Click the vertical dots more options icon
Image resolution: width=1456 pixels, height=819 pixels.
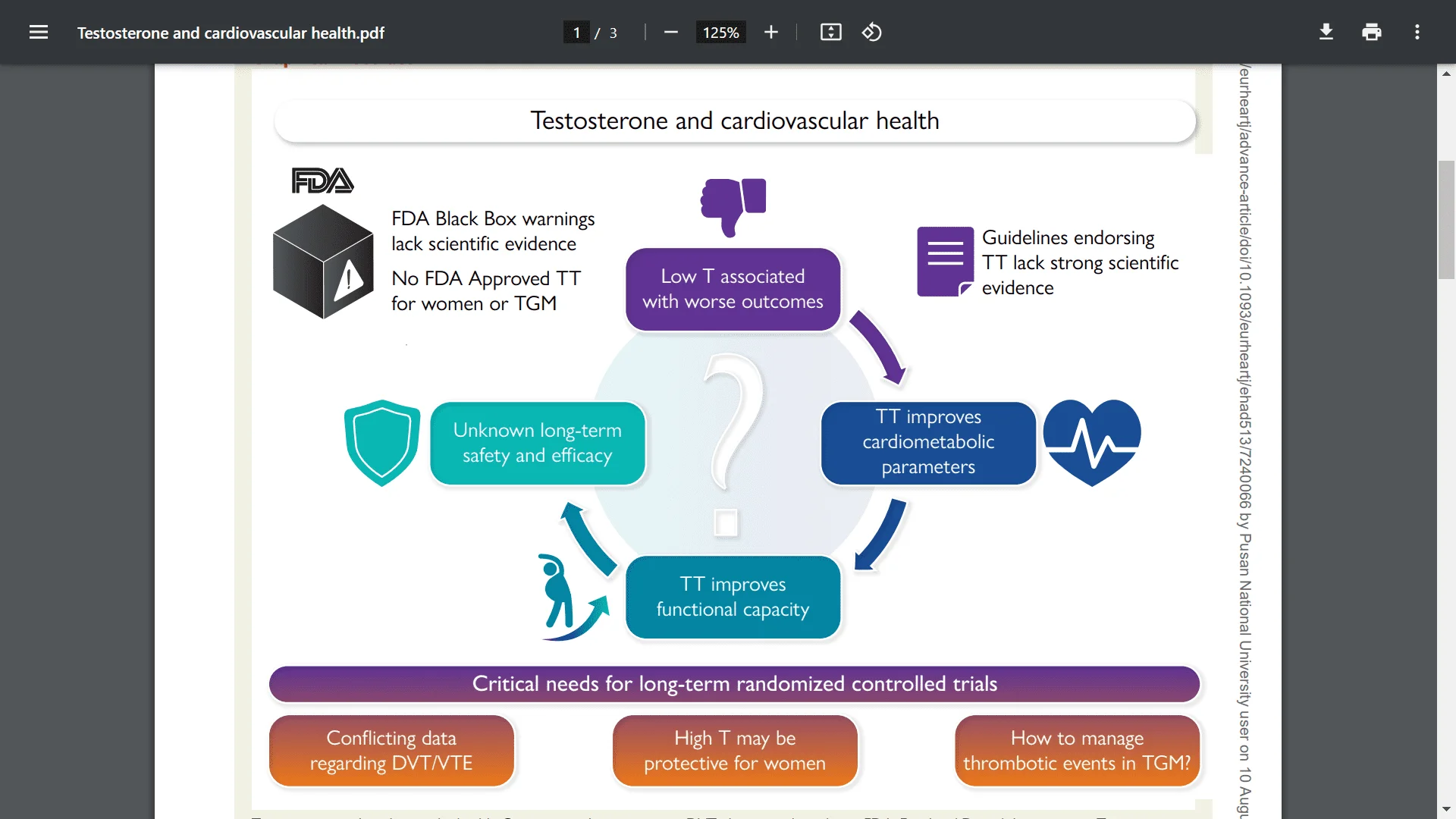[1418, 32]
